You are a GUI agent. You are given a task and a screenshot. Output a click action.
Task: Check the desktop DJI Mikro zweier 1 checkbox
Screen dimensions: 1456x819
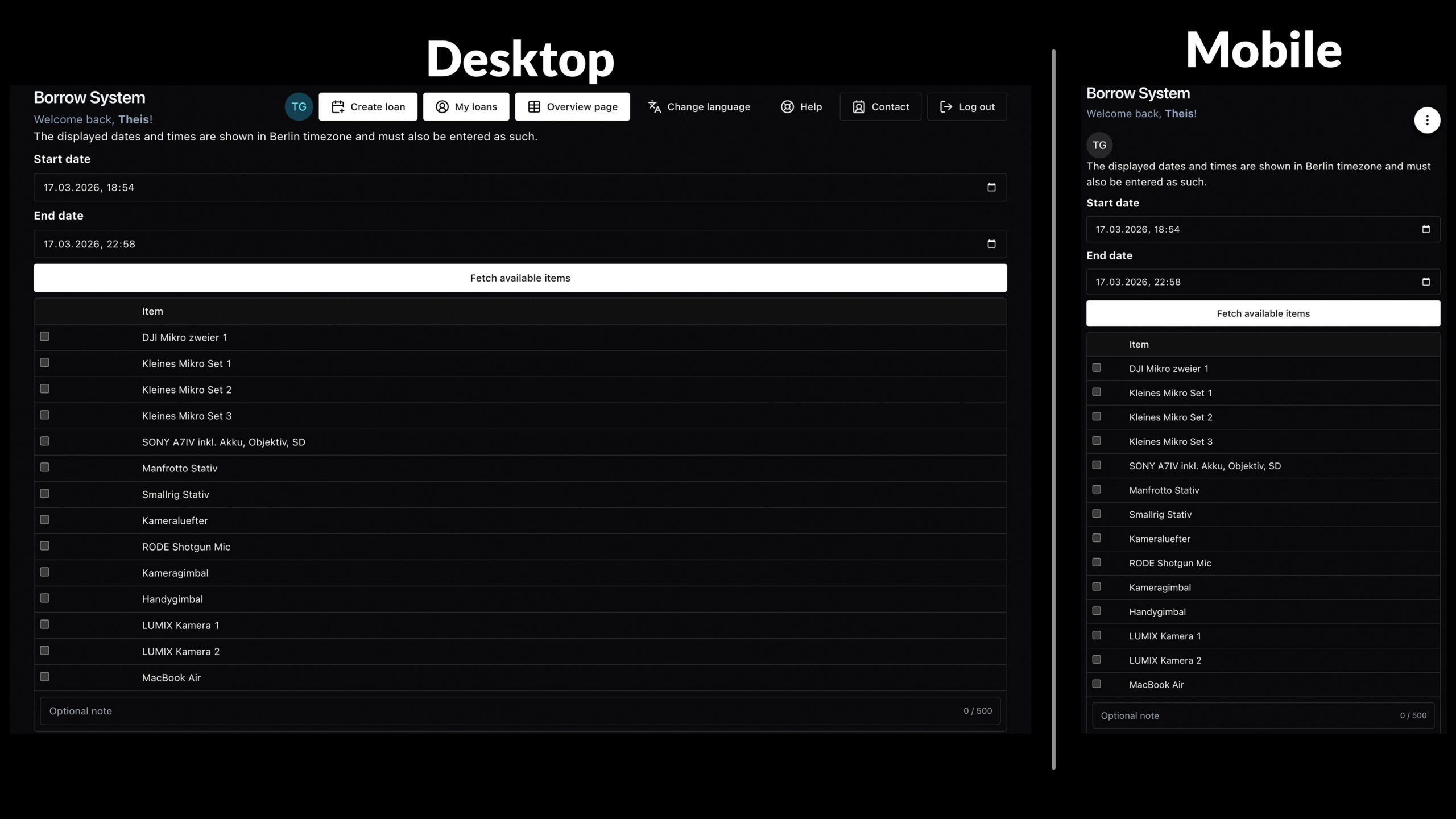[x=45, y=337]
